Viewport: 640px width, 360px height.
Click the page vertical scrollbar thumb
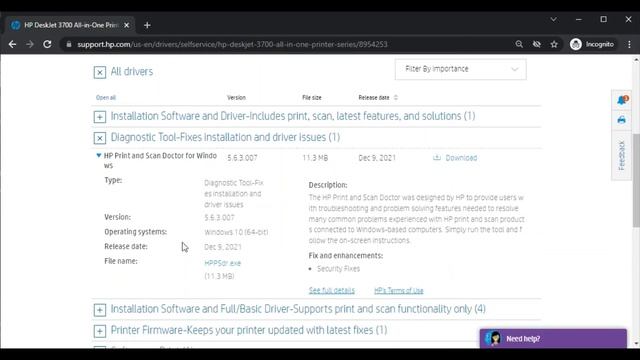click(x=636, y=180)
